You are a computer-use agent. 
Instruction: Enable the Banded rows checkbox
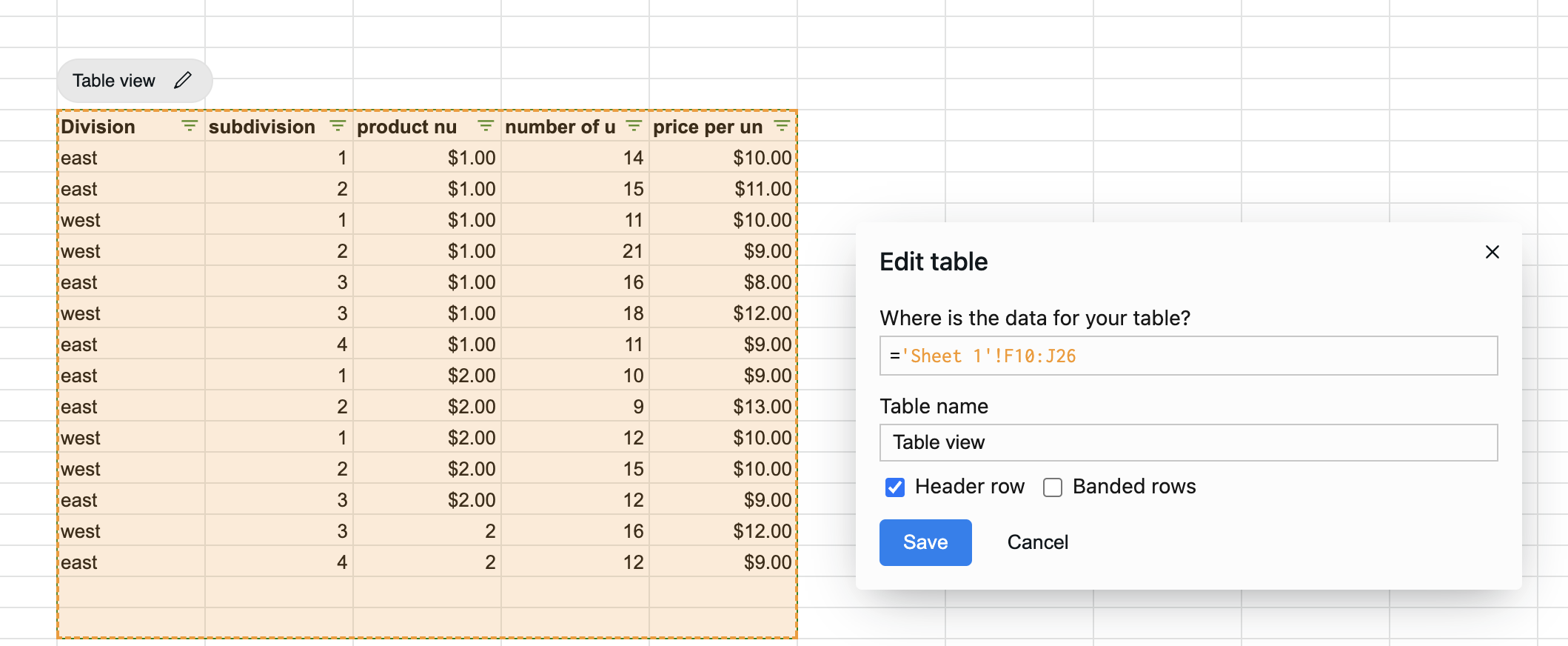click(1052, 487)
